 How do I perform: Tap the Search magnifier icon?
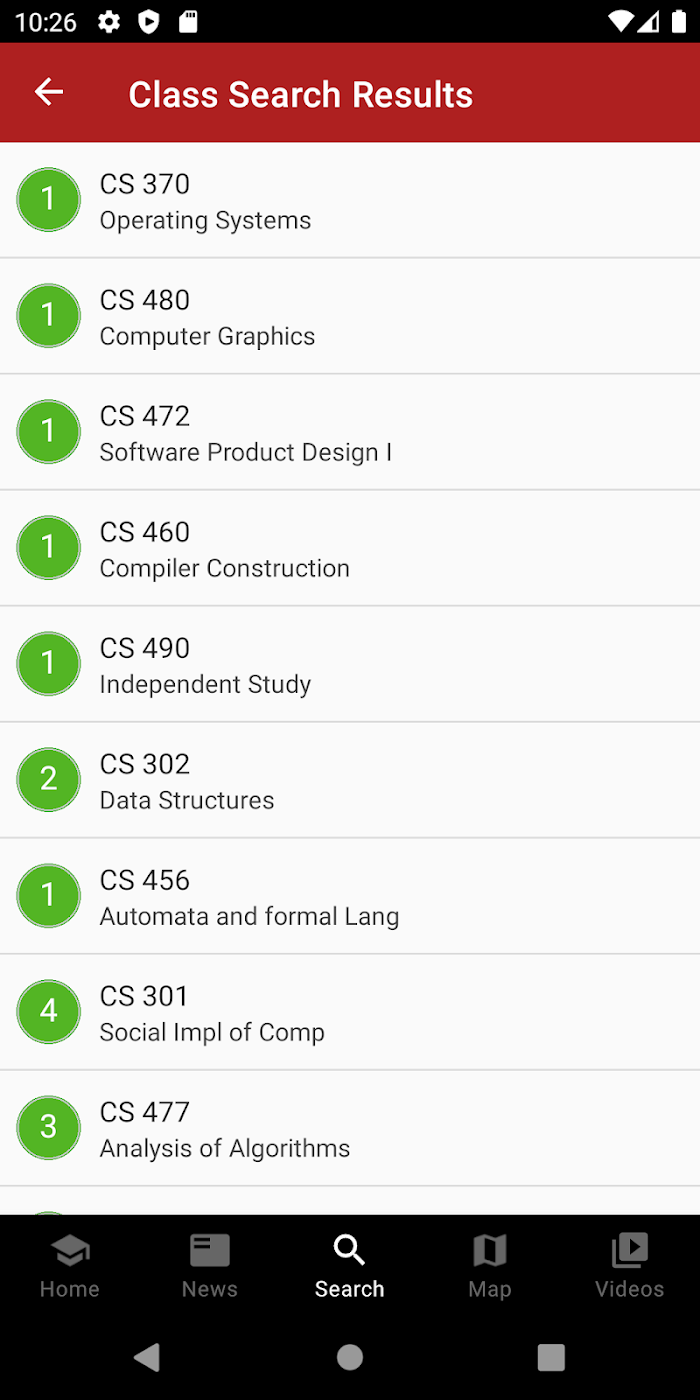click(349, 1250)
